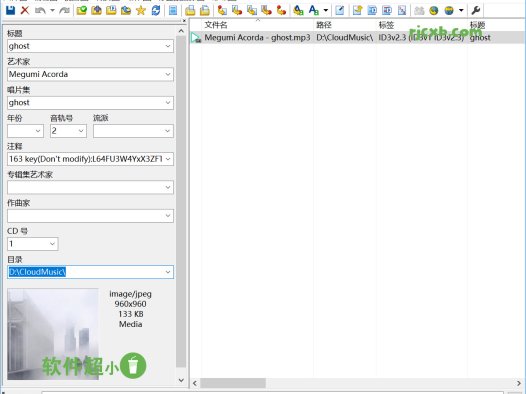Click the yellow-blue globe tag source icon
526x394 pixels.
(x=434, y=10)
